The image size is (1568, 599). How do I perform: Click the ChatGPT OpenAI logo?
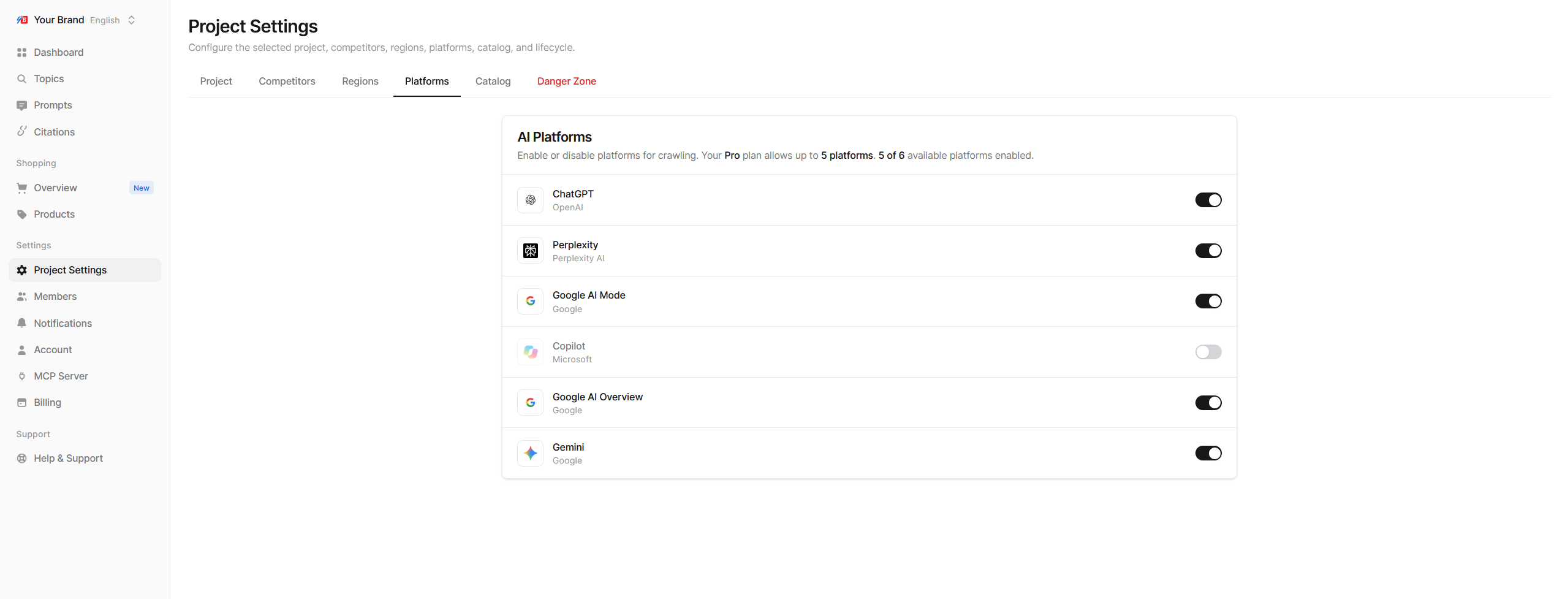click(531, 200)
